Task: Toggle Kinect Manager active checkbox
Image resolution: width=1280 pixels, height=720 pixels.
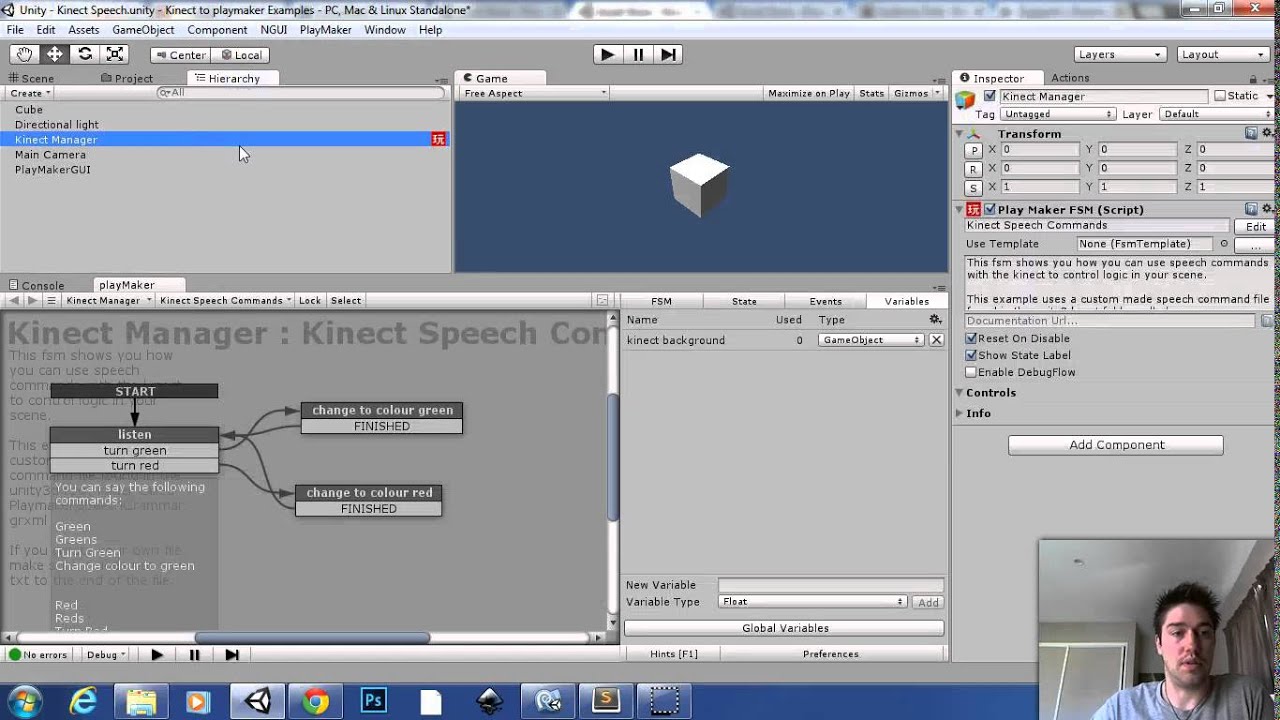Action: click(x=990, y=96)
